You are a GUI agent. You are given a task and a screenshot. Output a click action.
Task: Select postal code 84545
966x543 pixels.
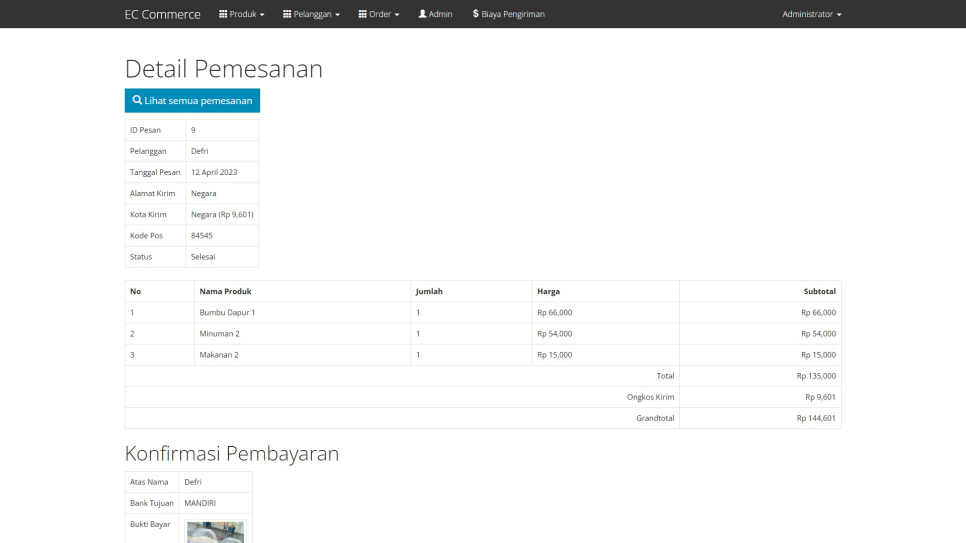[x=201, y=235]
